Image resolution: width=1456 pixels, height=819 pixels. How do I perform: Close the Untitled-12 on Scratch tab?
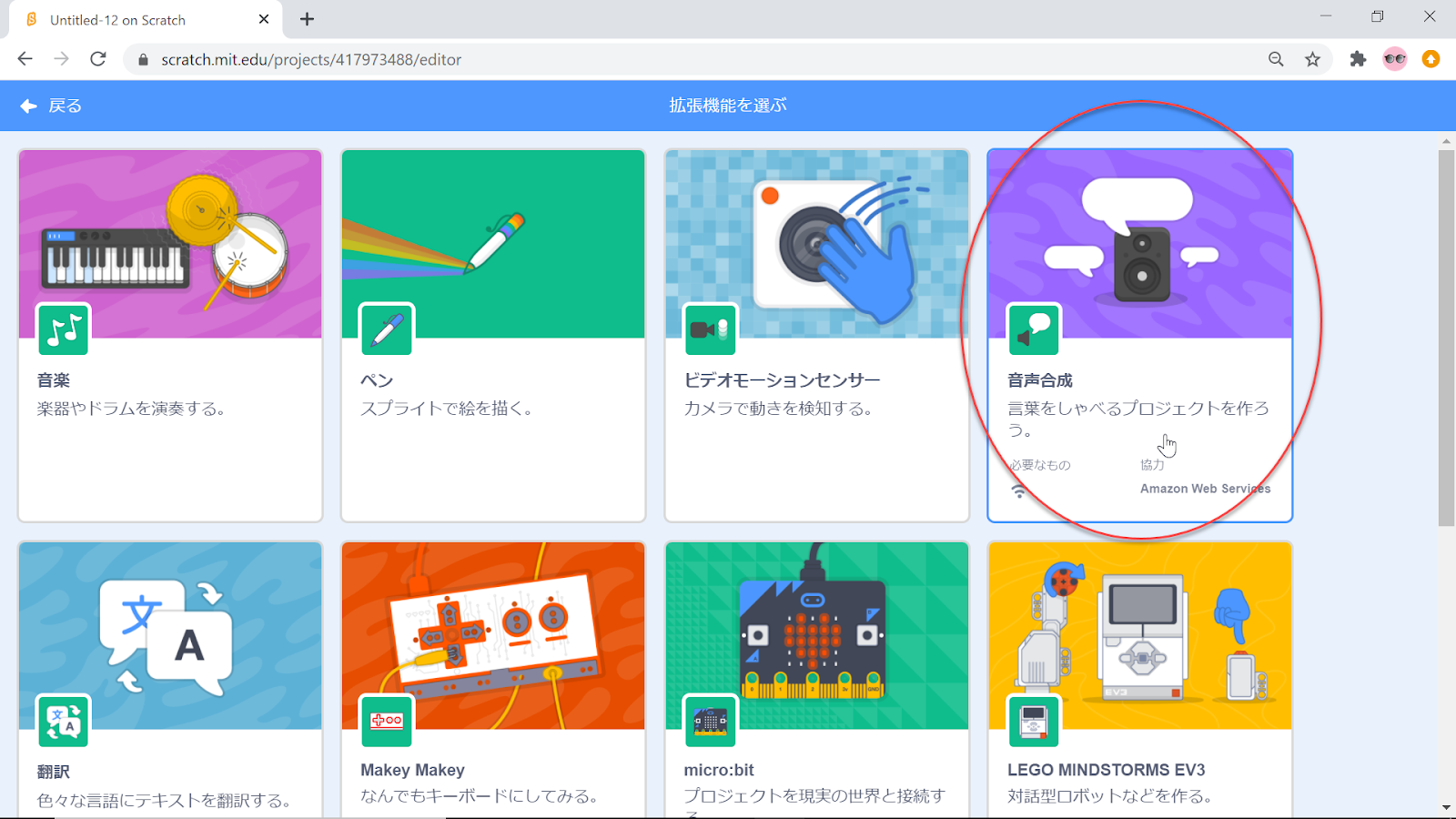264,19
